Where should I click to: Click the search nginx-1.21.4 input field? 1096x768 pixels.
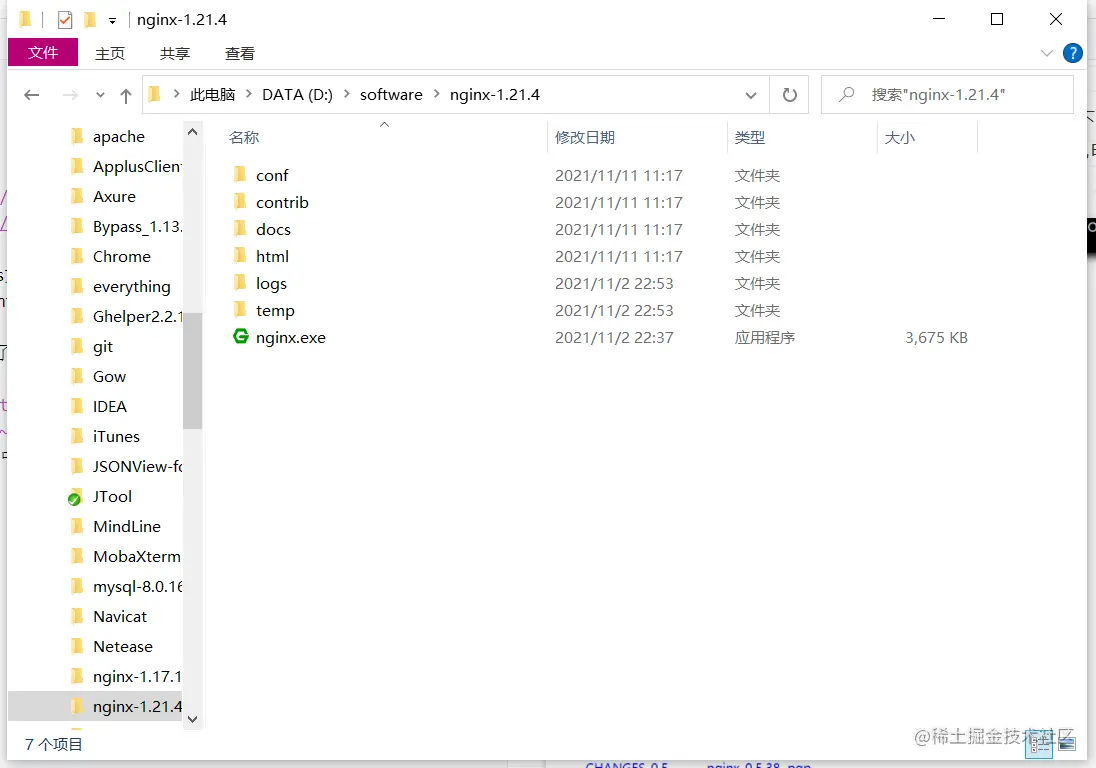point(947,94)
